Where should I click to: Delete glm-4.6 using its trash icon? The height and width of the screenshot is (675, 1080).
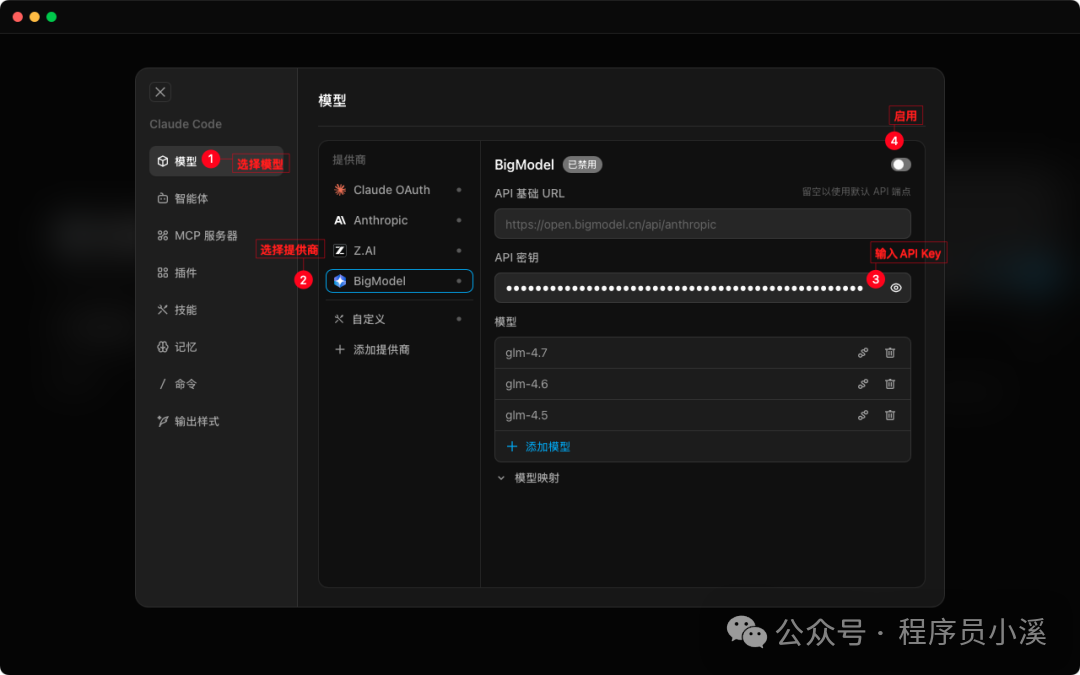pyautogui.click(x=890, y=383)
